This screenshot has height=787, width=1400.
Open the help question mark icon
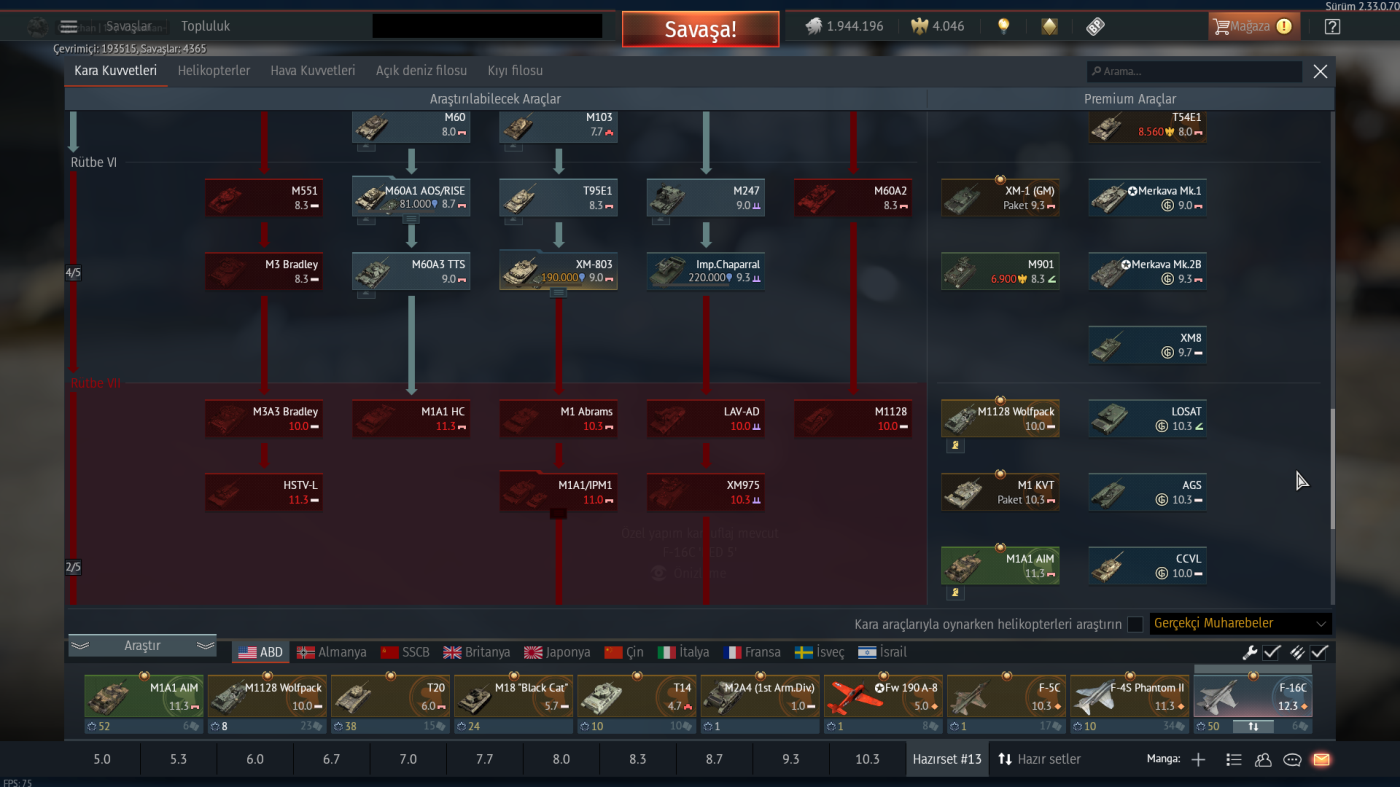(1332, 27)
